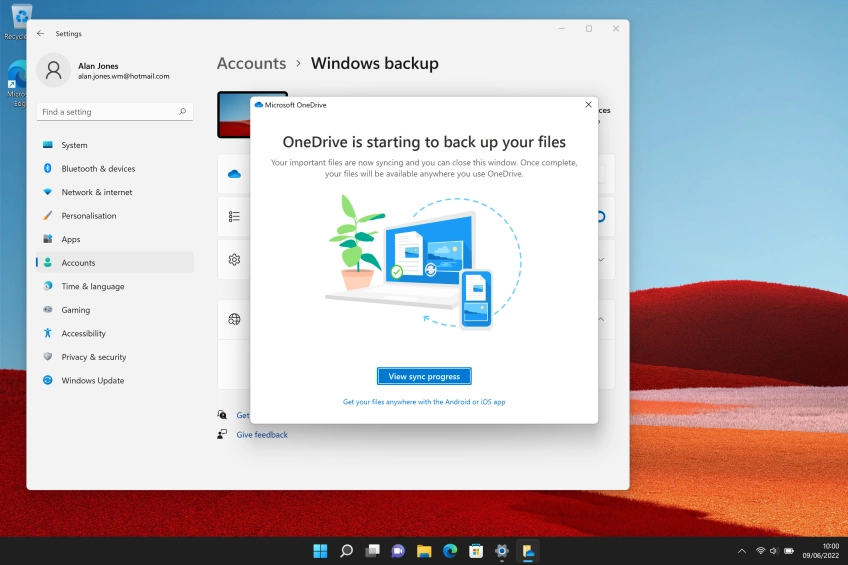Collapse the section beside the globe icon

(601, 319)
